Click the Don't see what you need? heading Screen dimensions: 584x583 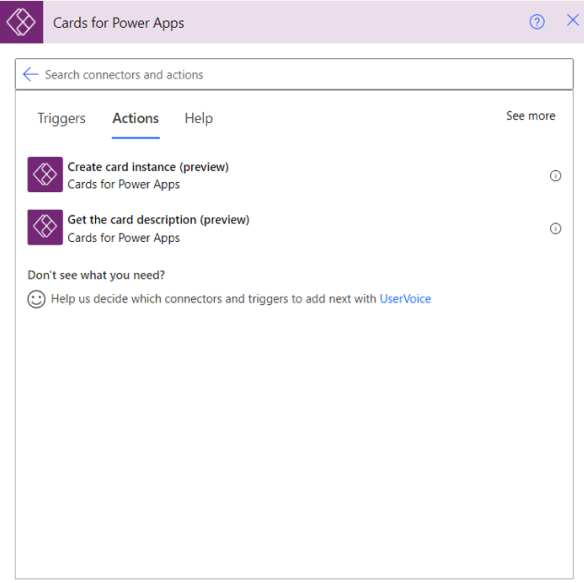(96, 275)
